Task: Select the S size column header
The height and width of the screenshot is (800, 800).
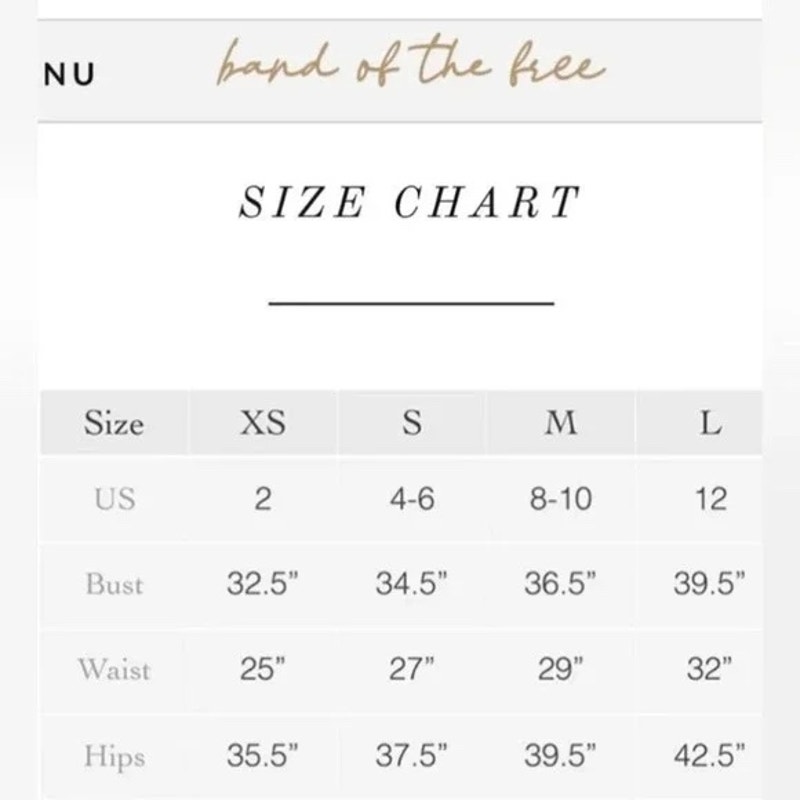Action: coord(412,422)
